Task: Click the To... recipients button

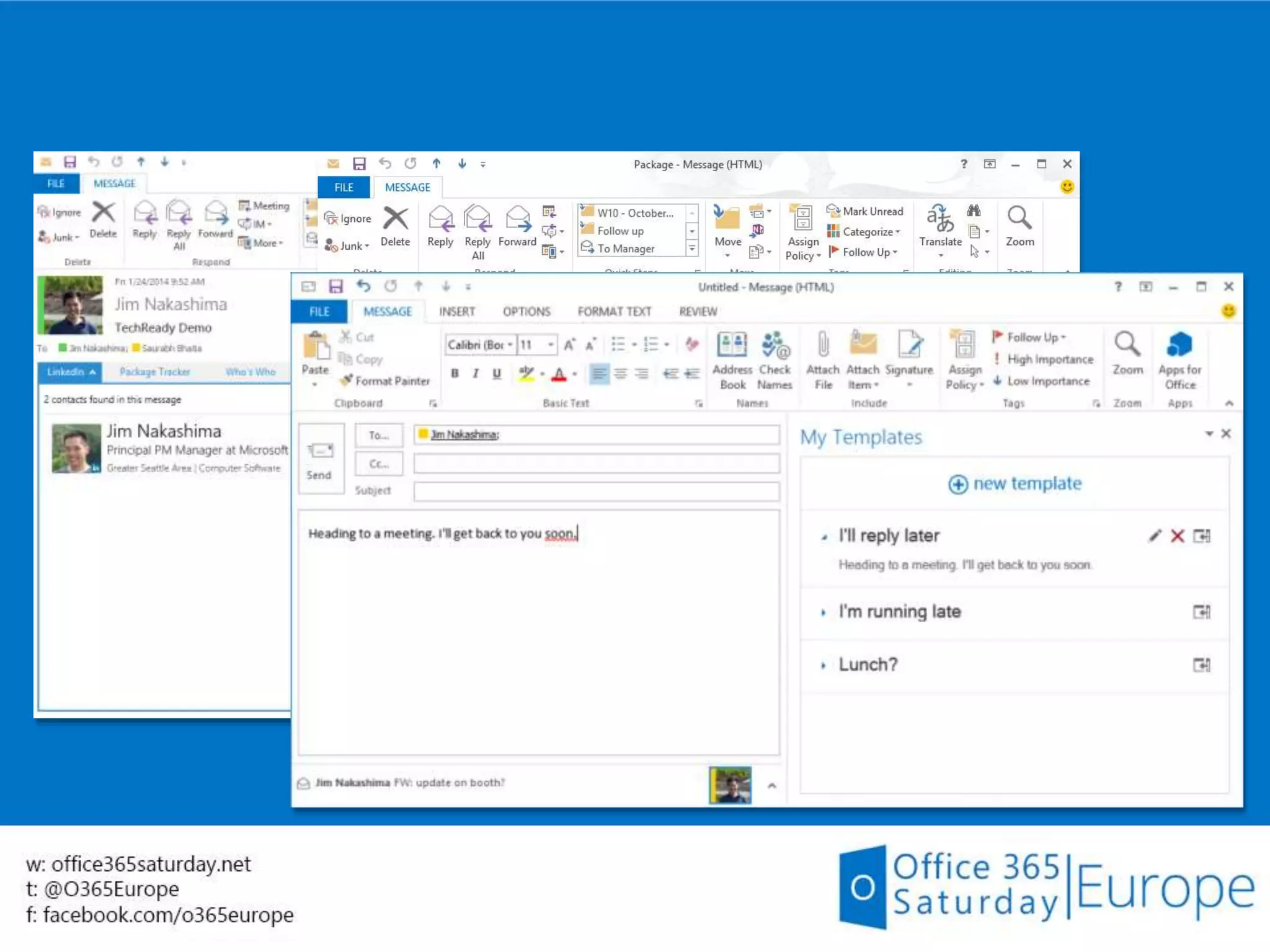Action: (378, 435)
